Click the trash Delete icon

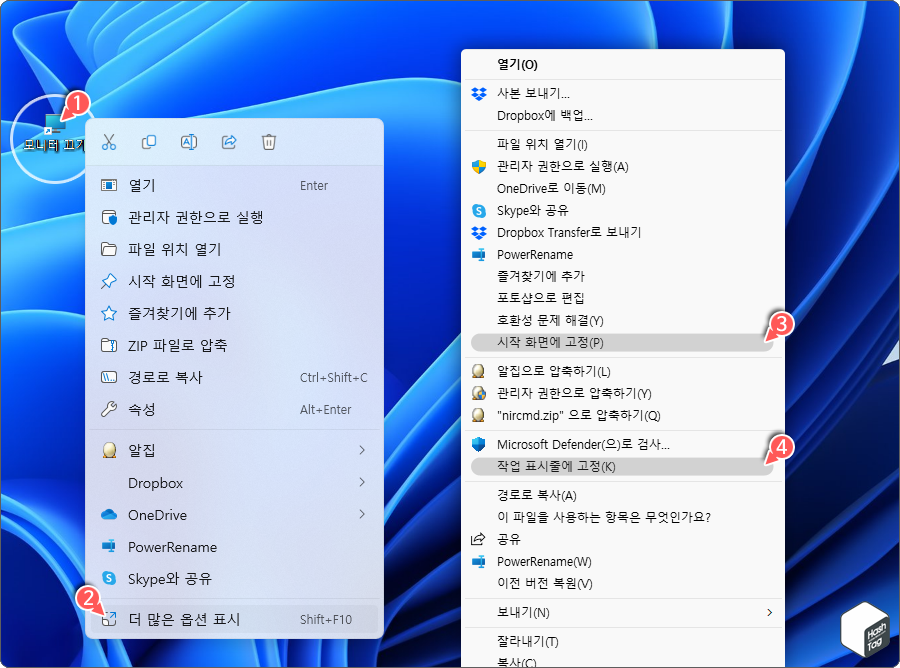pyautogui.click(x=268, y=142)
